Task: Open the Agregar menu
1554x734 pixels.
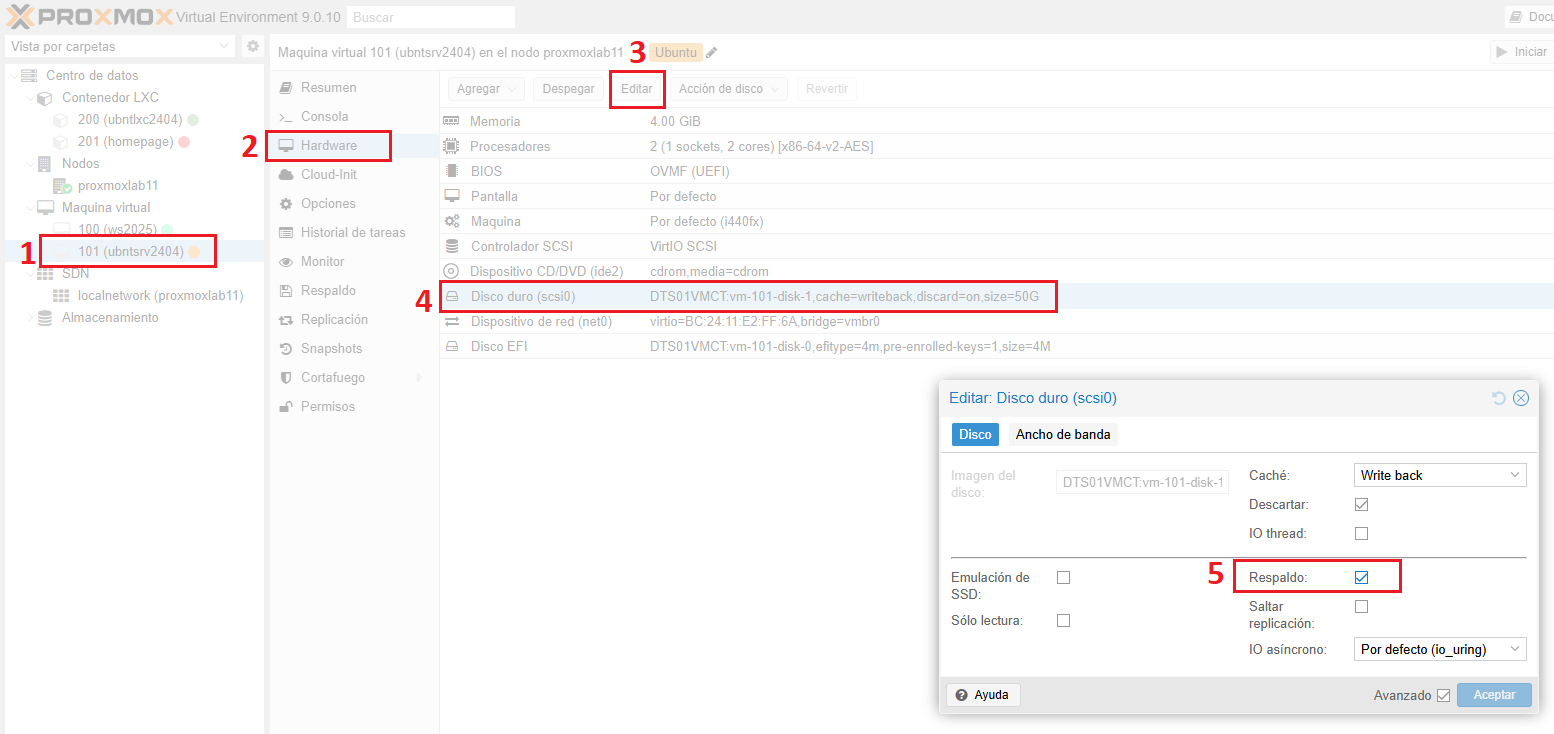Action: 486,88
